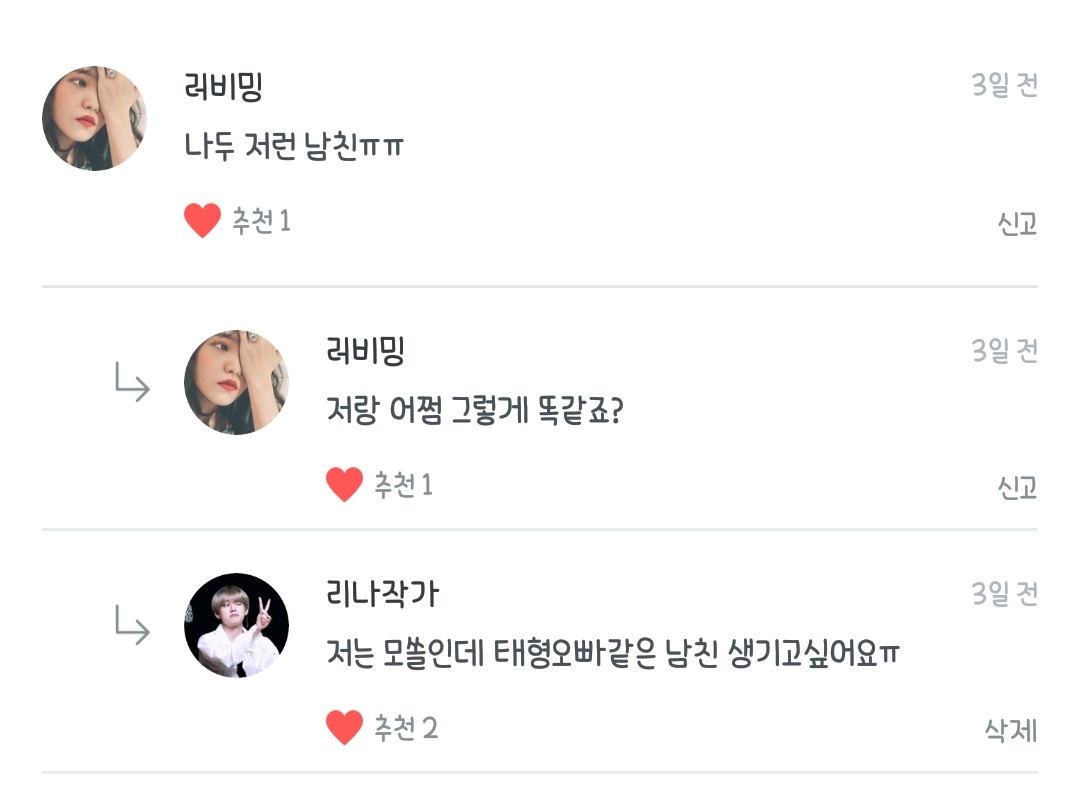Click the 3일 전 timestamp on 리나작가's reply
Viewport: 1080px width, 810px height.
click(1004, 595)
